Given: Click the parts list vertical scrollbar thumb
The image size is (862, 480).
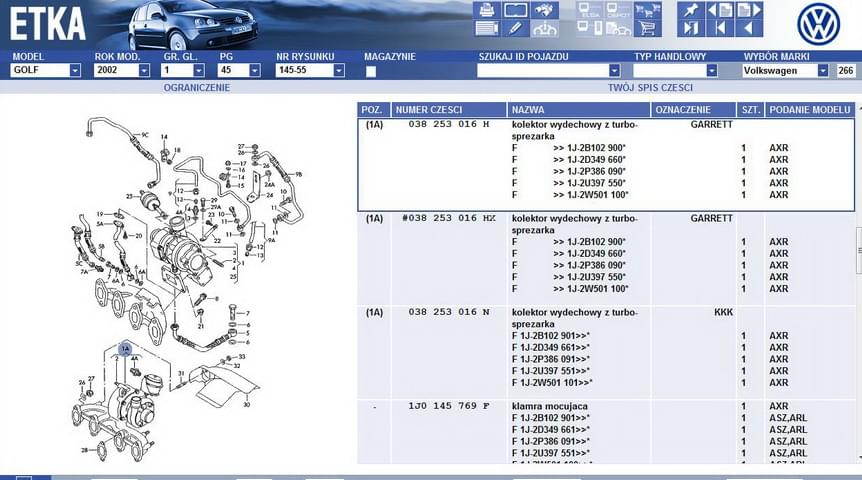Looking at the screenshot, I should 859,250.
